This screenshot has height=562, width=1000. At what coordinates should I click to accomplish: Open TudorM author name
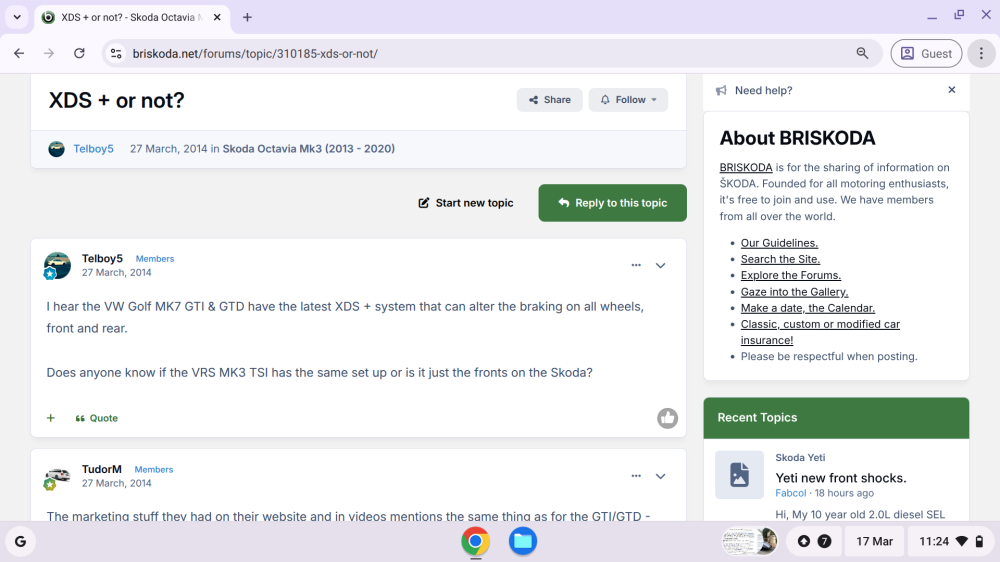pyautogui.click(x=101, y=469)
